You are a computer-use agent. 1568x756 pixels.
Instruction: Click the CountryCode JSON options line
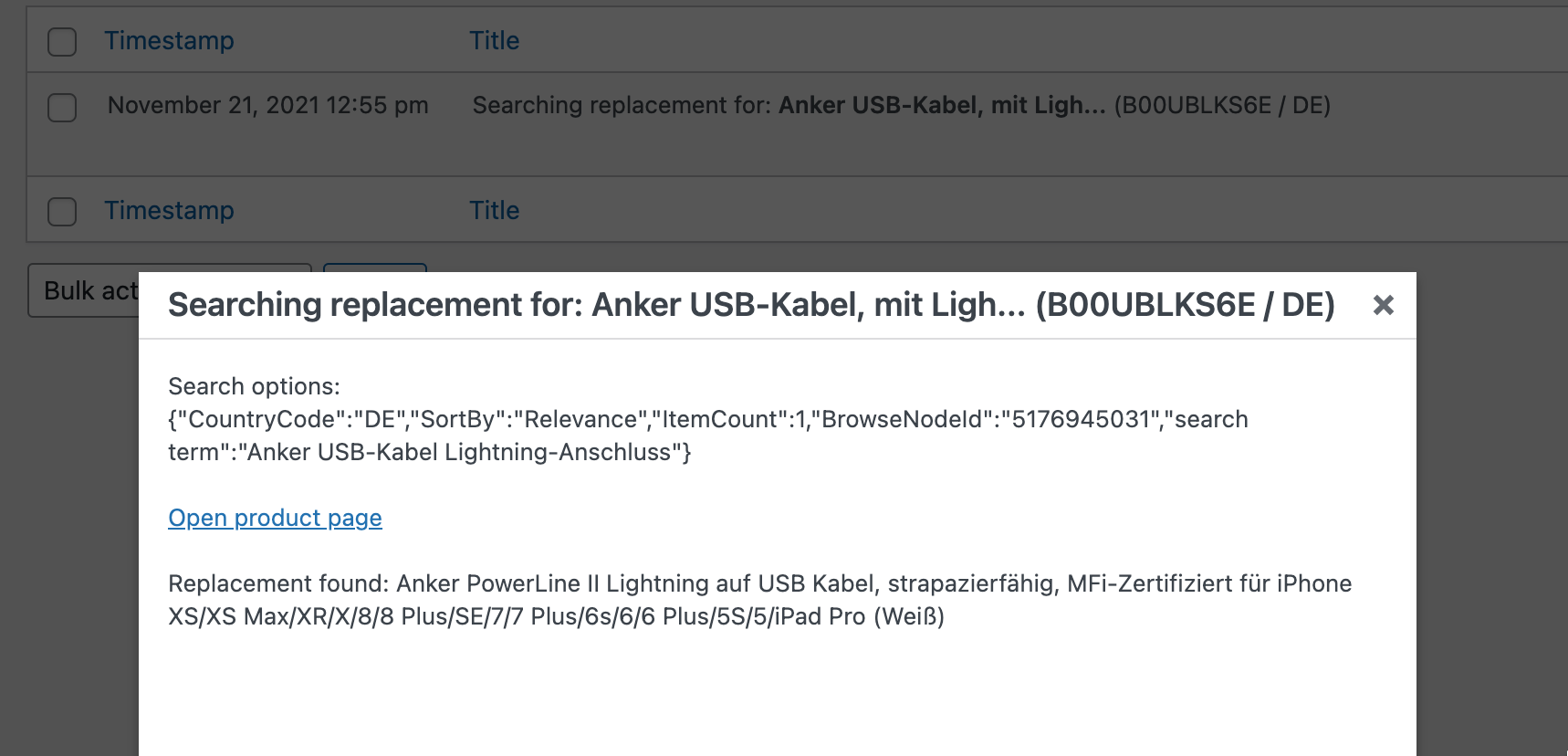[707, 419]
